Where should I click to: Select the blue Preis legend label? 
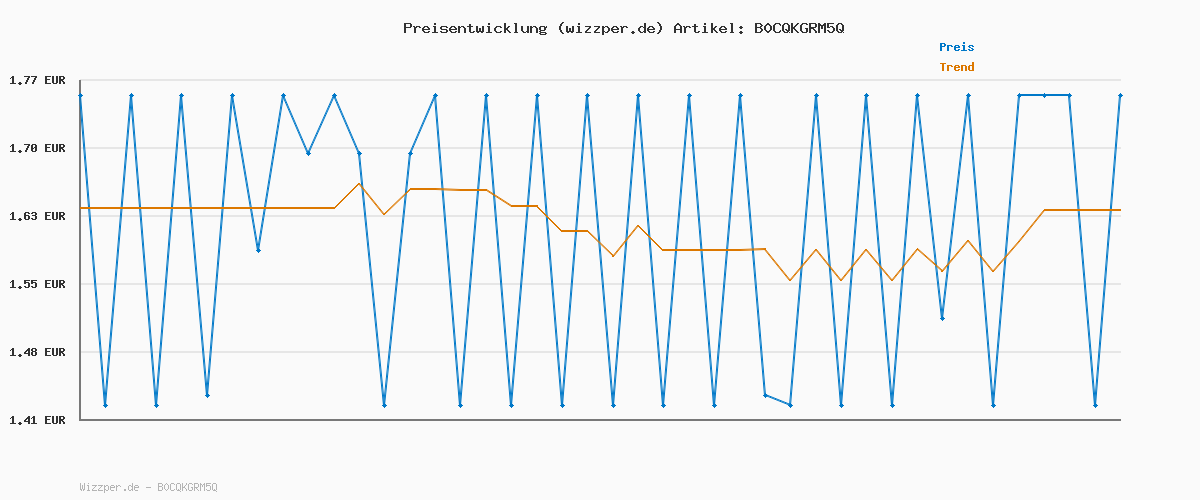pyautogui.click(x=956, y=47)
